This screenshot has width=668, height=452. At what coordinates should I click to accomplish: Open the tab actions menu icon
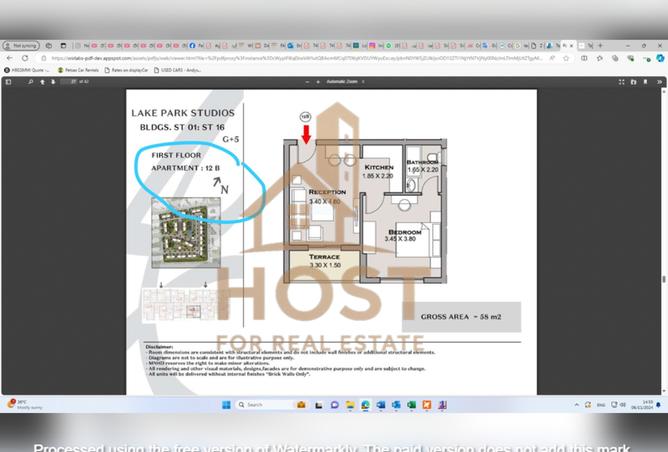[63, 45]
